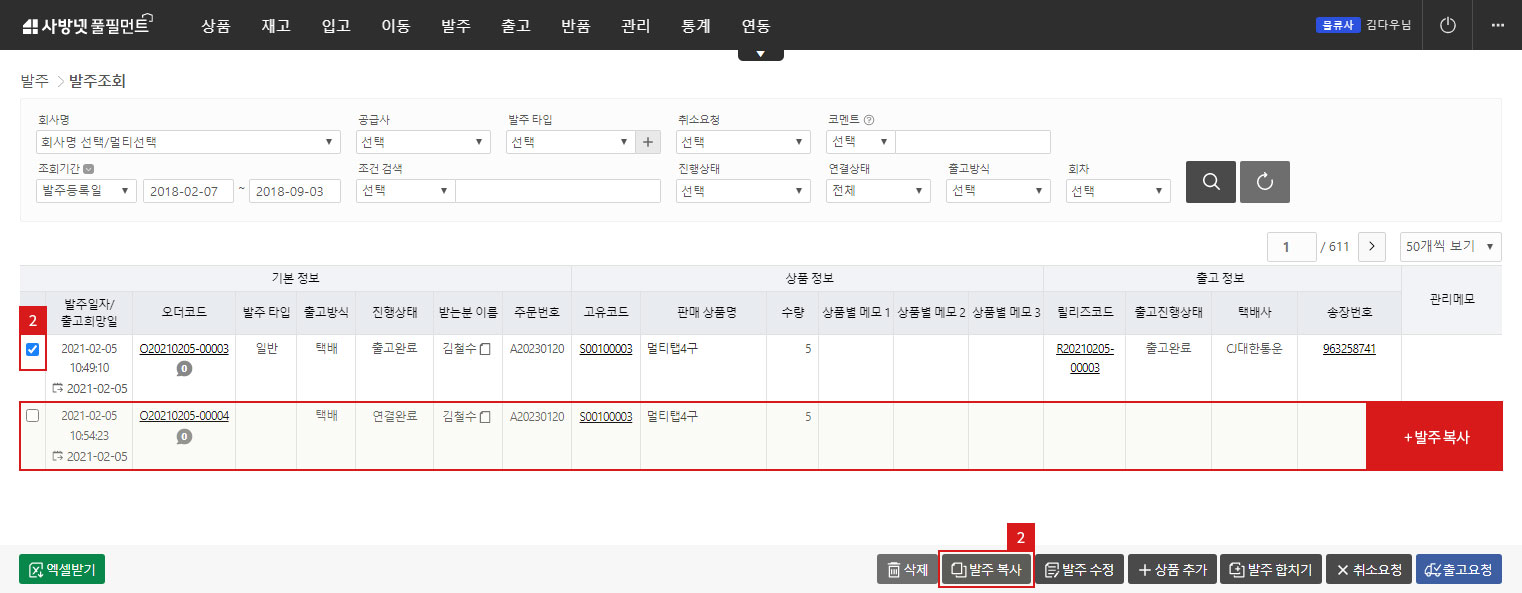
Task: Open order code link O20210205-00003
Action: [184, 350]
